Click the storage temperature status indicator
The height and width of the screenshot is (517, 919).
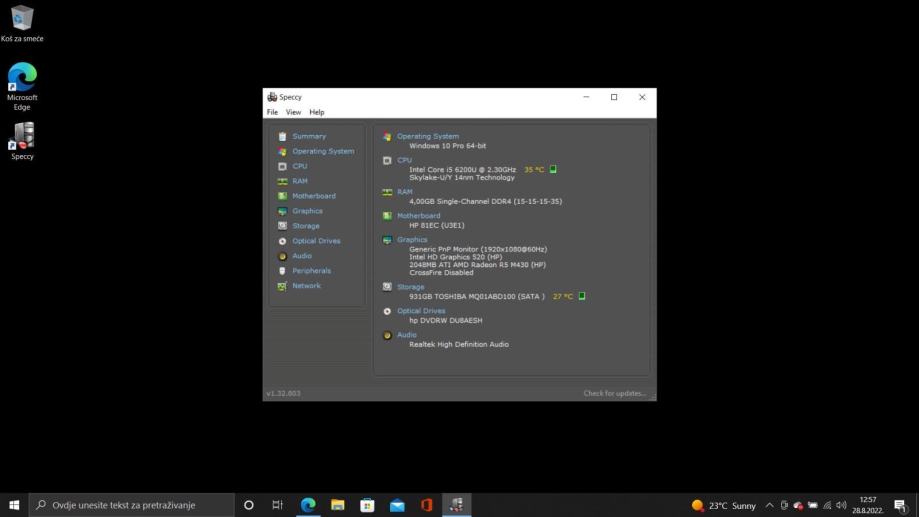pyautogui.click(x=582, y=296)
